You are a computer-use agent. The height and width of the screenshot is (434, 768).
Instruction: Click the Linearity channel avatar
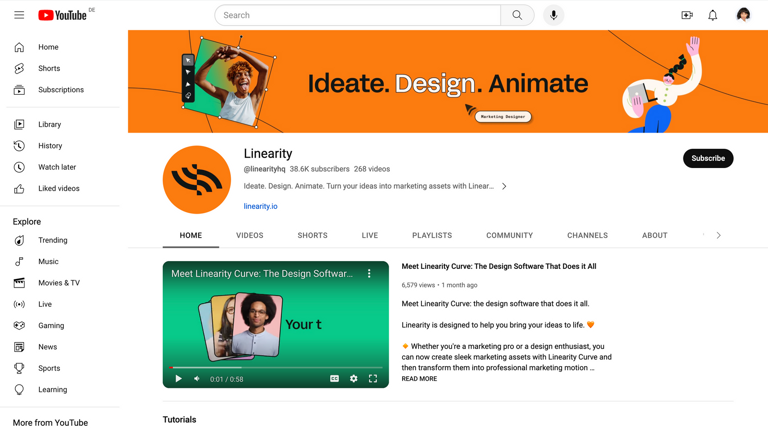(197, 180)
